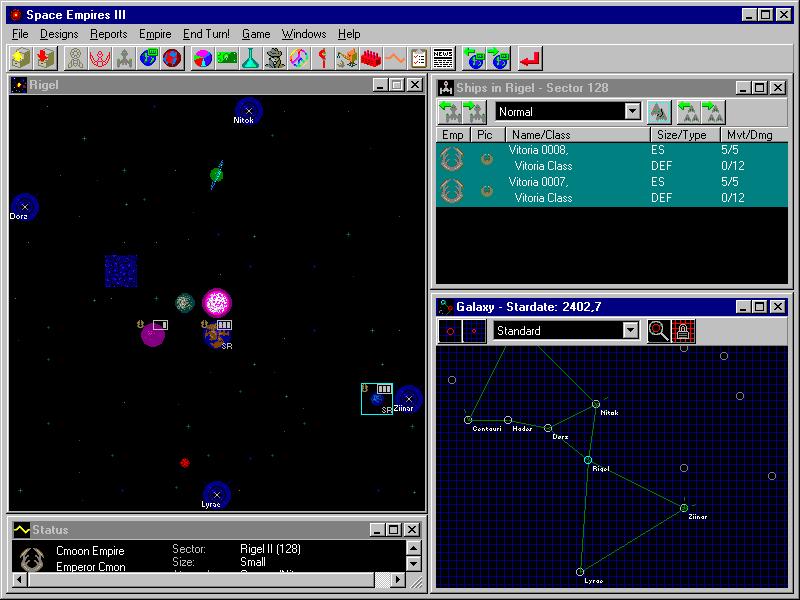The image size is (800, 600).
Task: Click the red end-turn return arrow icon
Action: pos(530,59)
